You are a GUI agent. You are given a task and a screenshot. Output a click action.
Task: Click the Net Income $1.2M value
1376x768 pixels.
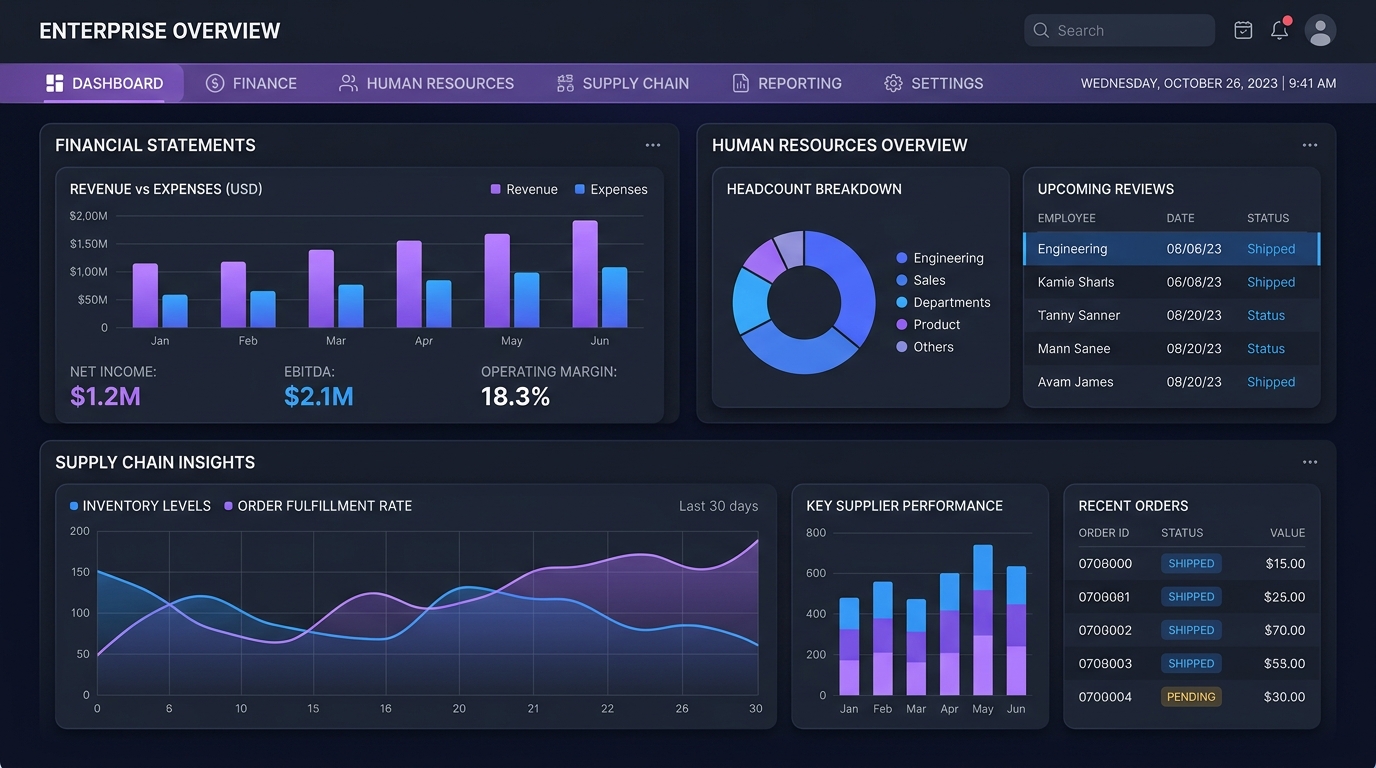[x=105, y=397]
